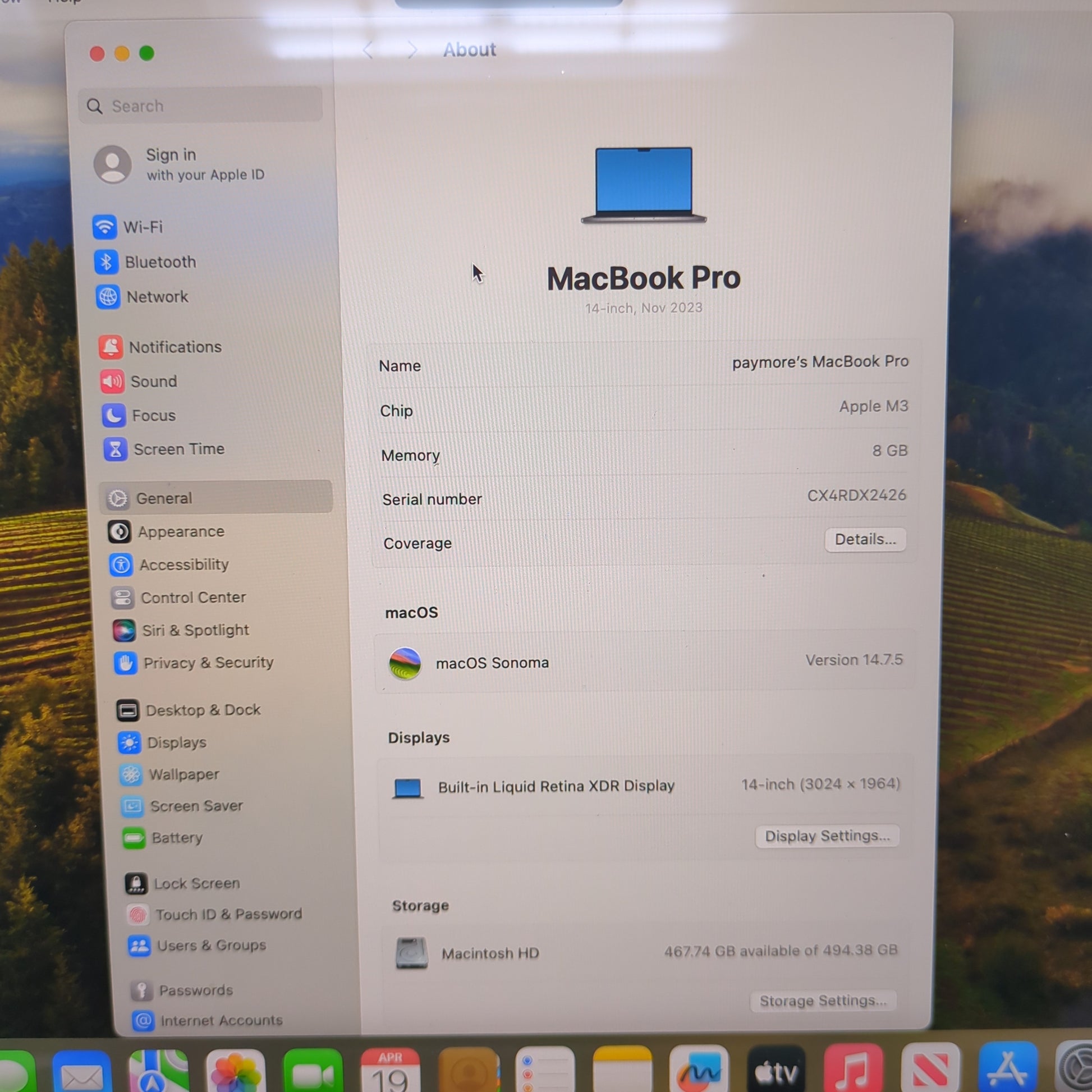Open App Store in Dock
The width and height of the screenshot is (1092, 1092).
1008,1068
